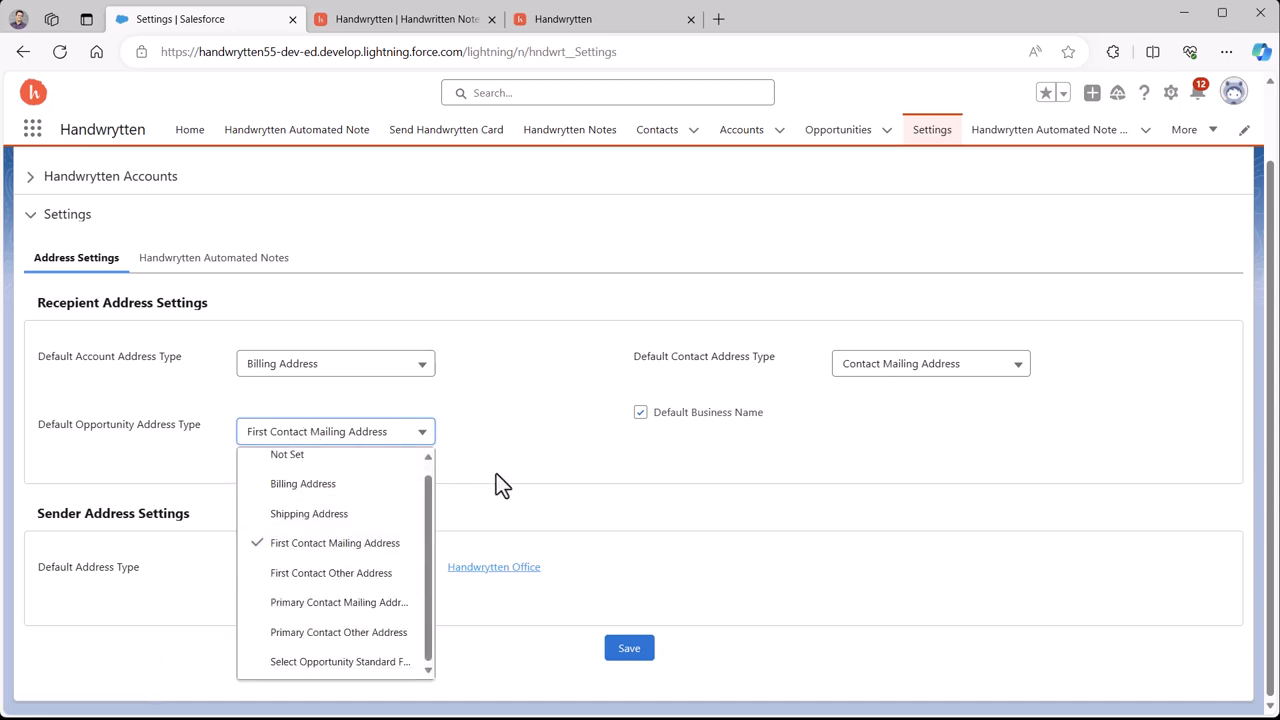Switch to Handwrytten Automated Notes tab

(213, 258)
